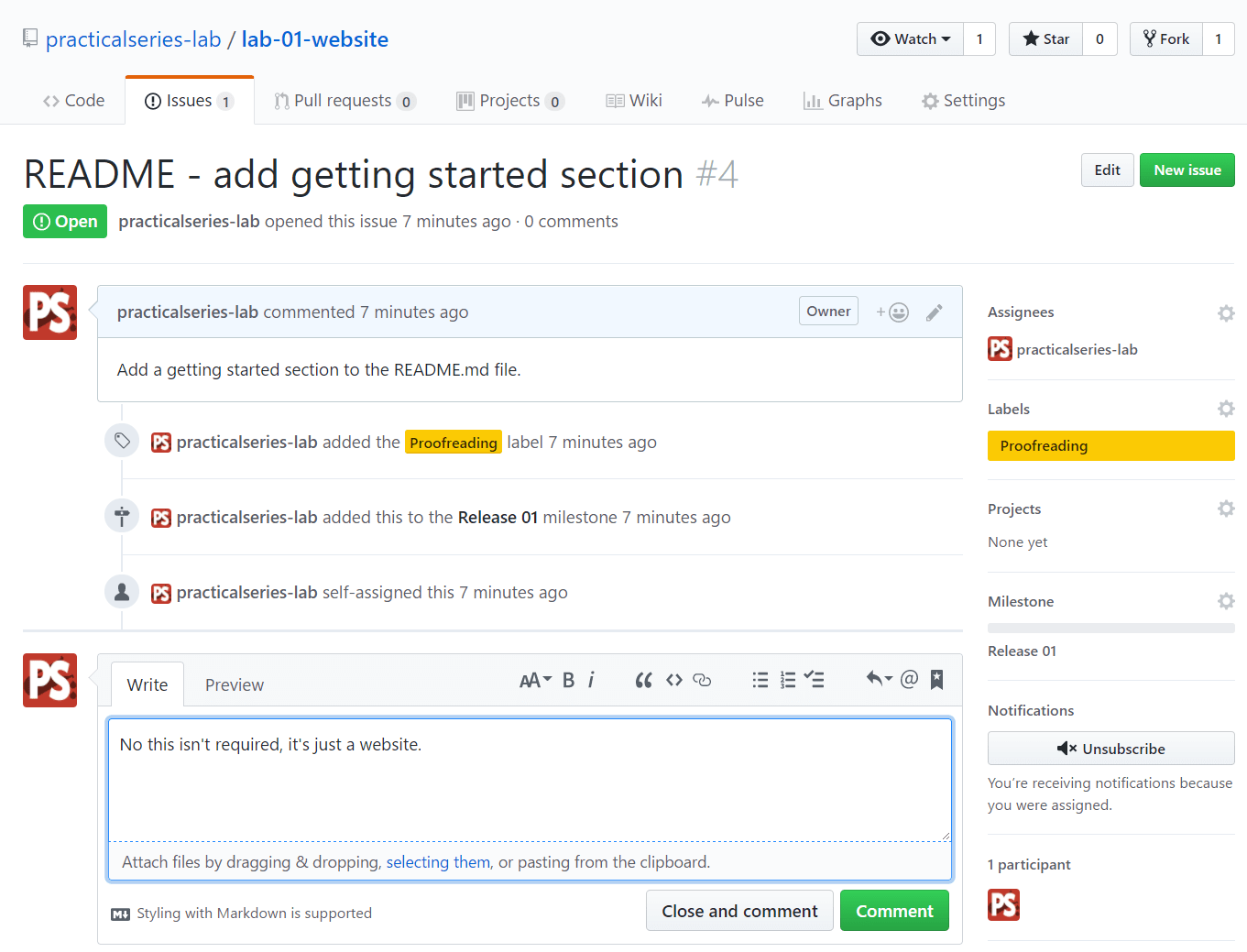Open the Pulse tab
Viewport: 1247px width, 952px height.
[733, 101]
